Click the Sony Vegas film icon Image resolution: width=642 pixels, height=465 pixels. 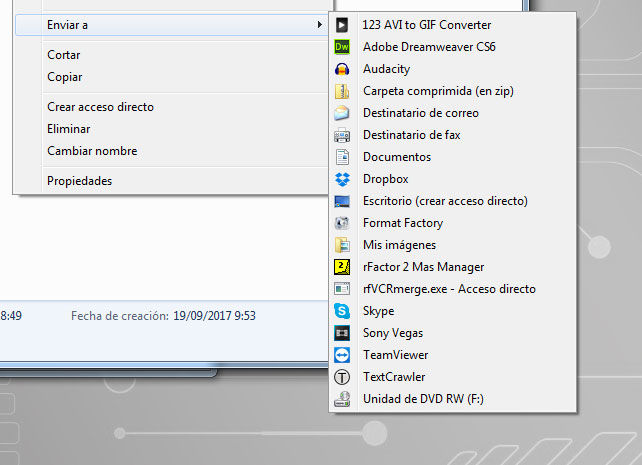click(x=342, y=333)
